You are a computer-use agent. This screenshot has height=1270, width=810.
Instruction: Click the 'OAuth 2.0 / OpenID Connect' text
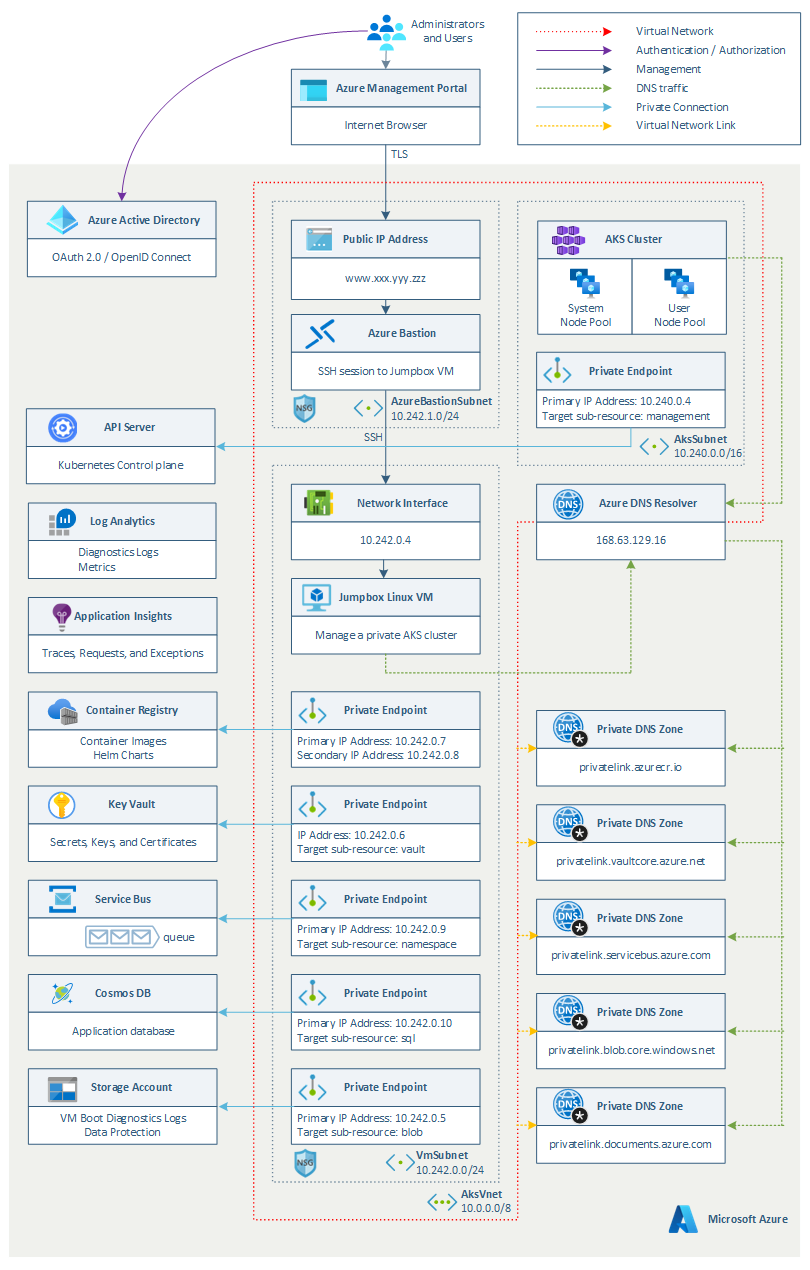click(121, 257)
